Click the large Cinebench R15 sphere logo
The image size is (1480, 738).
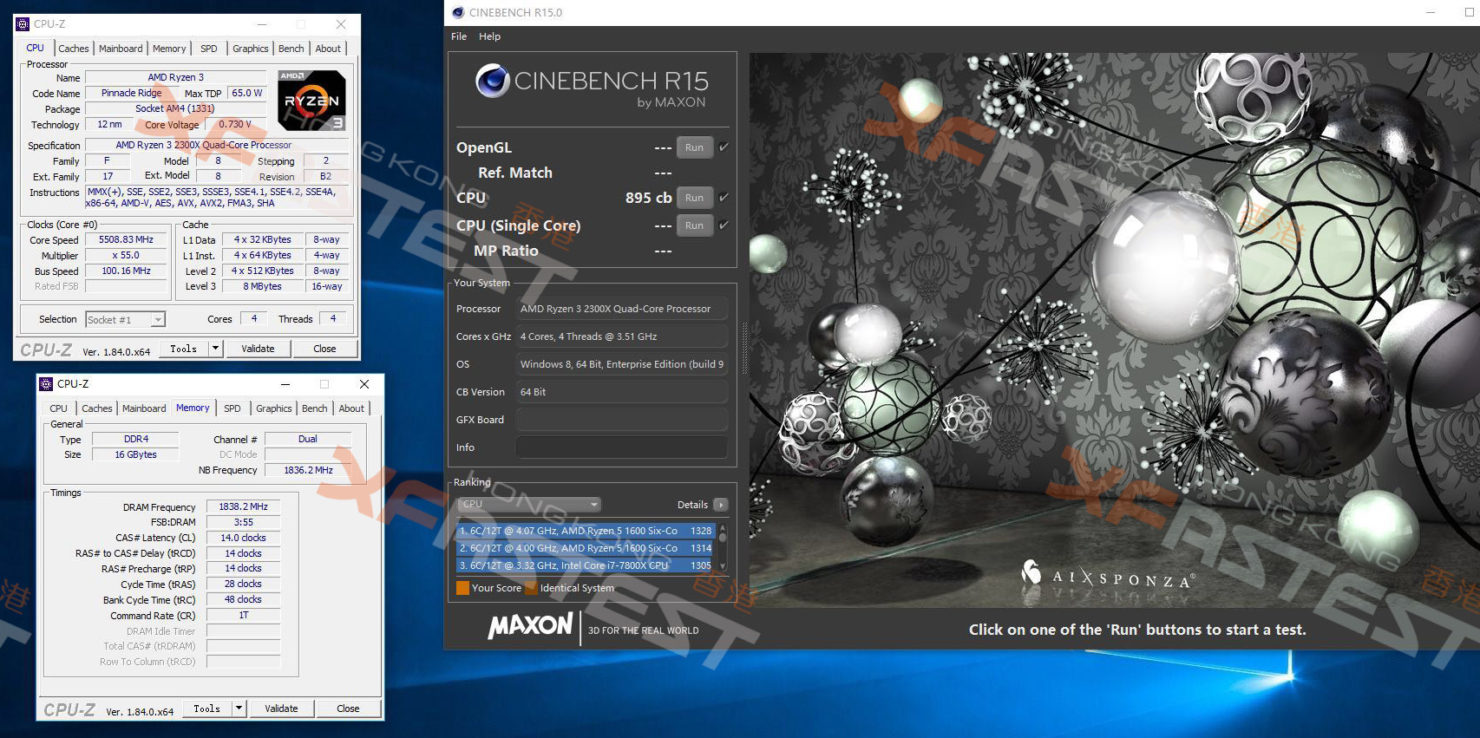click(491, 78)
